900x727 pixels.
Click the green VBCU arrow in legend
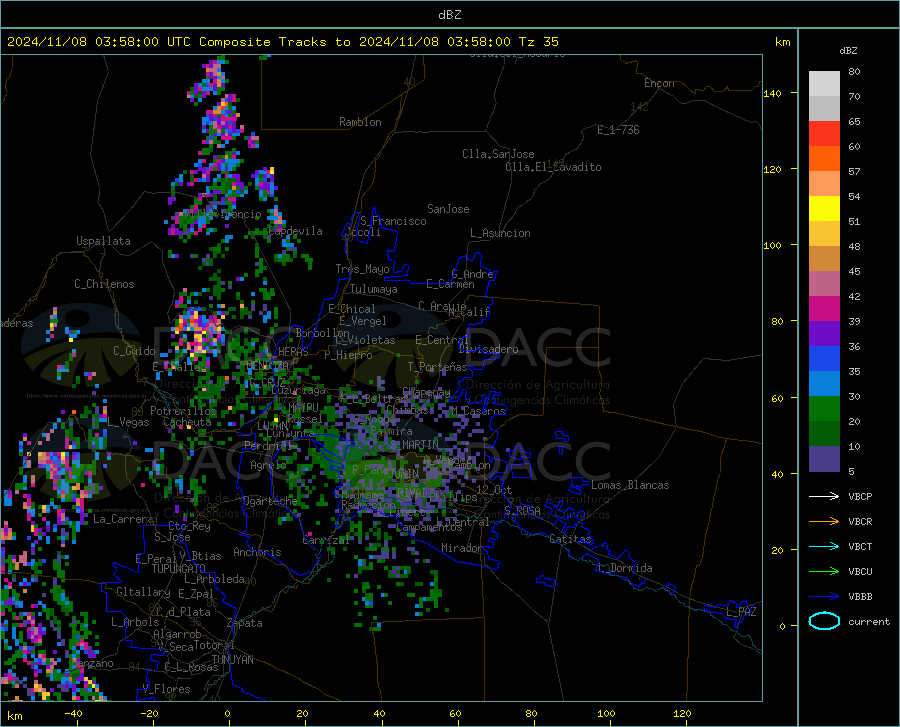tap(824, 572)
